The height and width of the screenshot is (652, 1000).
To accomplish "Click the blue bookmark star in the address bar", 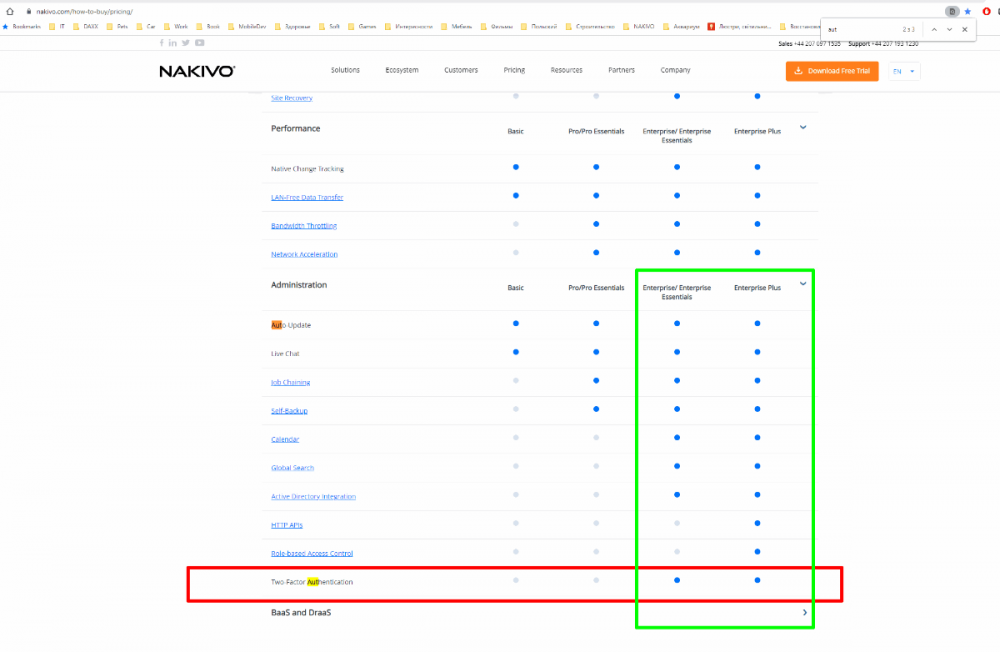I will (967, 11).
